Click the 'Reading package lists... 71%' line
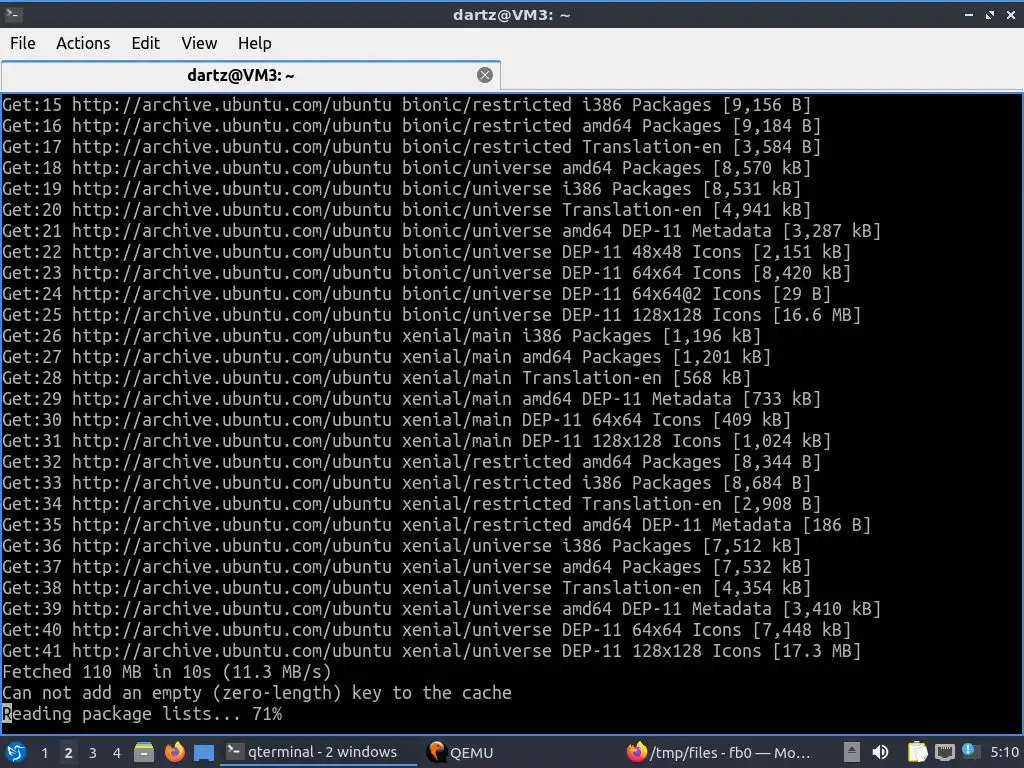Viewport: 1024px width, 768px height. 142,714
